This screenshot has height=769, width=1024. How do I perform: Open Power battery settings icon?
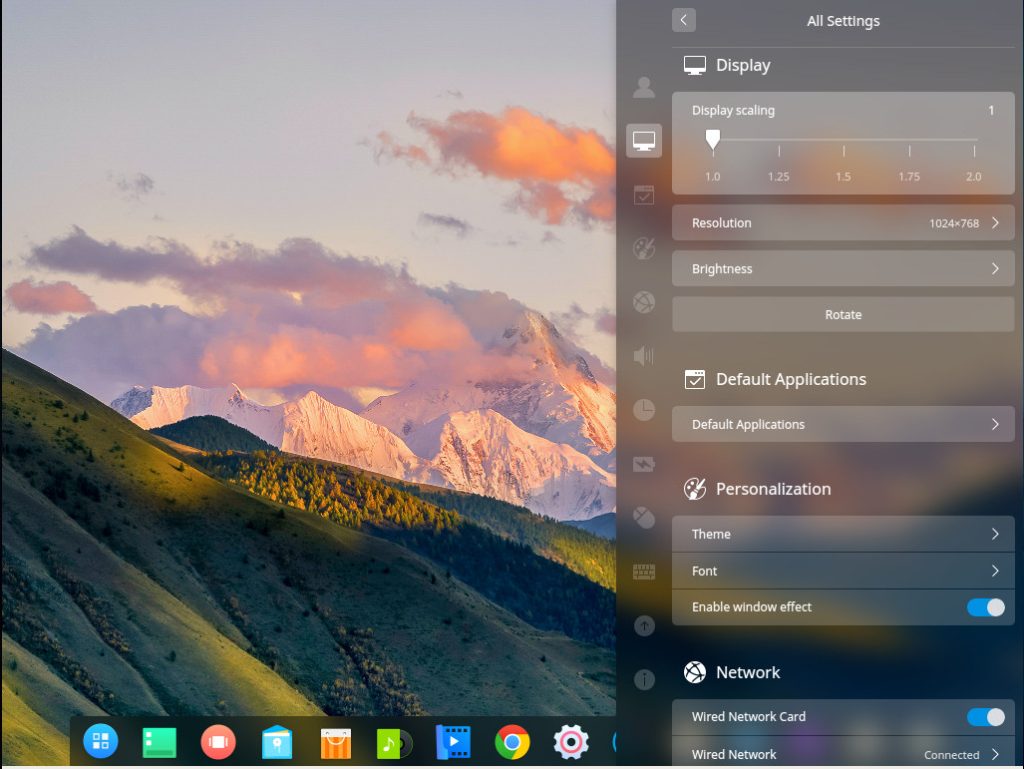pyautogui.click(x=643, y=464)
